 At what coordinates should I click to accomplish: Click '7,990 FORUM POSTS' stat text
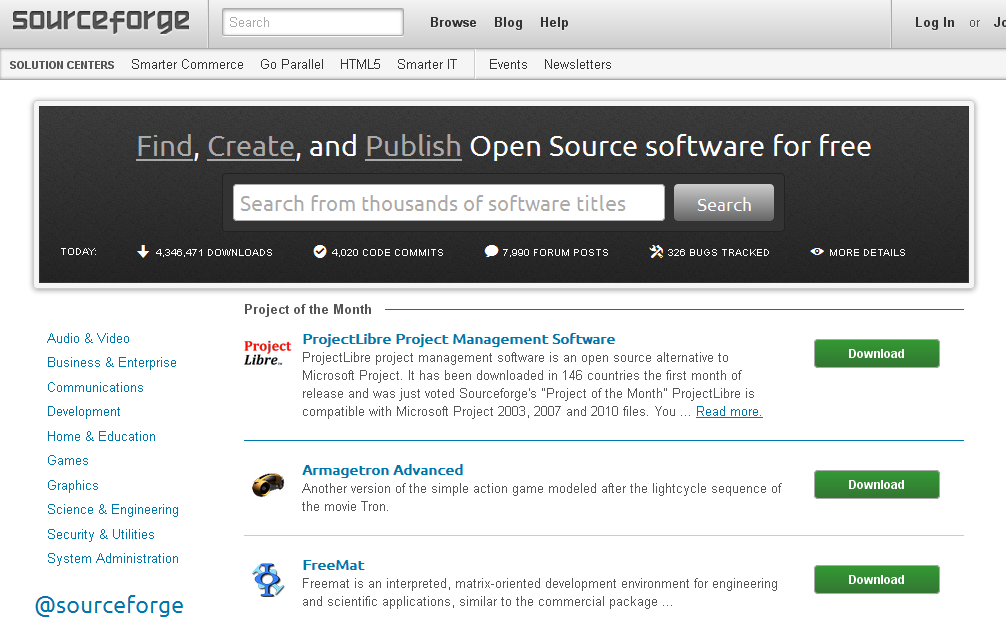coord(556,252)
